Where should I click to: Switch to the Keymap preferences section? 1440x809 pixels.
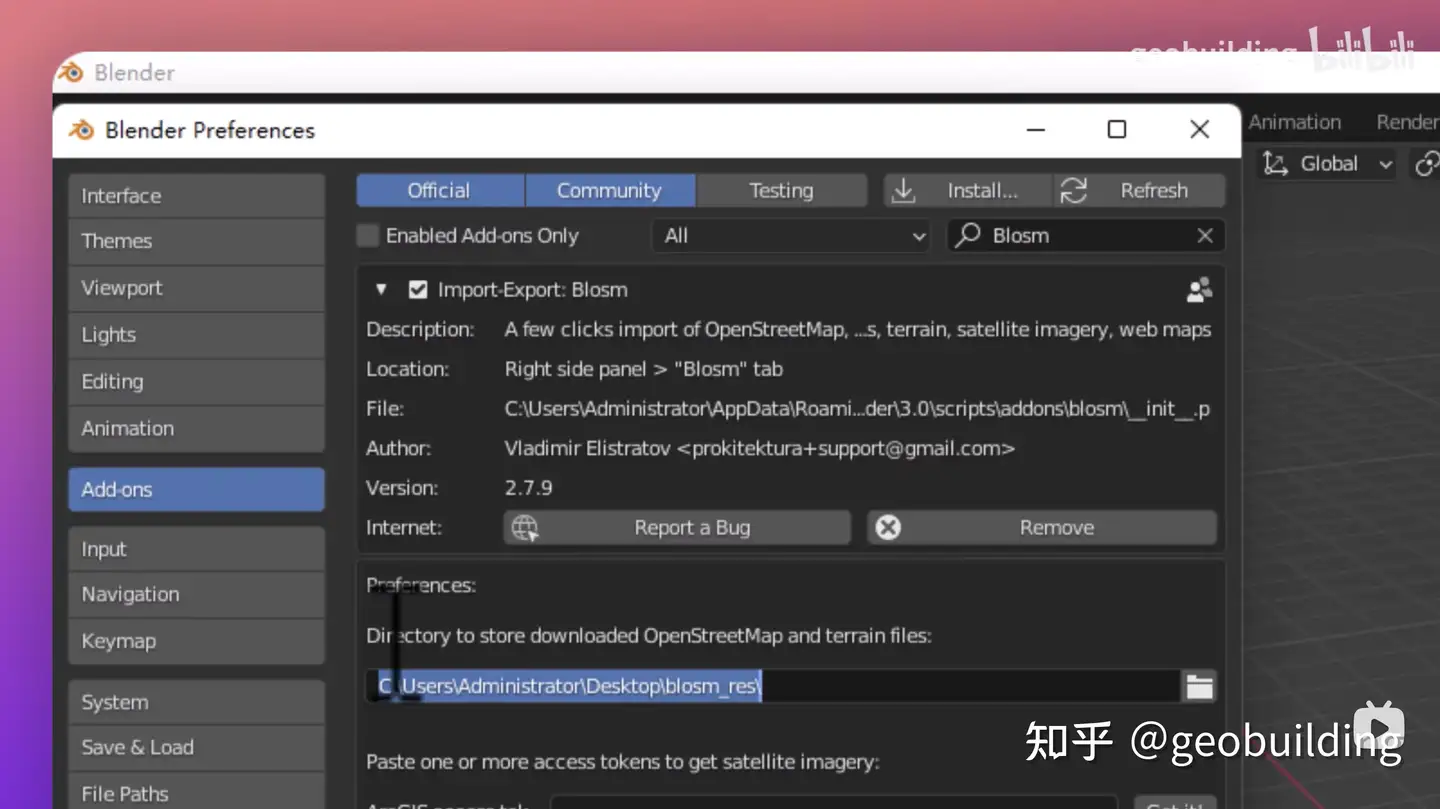(x=196, y=641)
